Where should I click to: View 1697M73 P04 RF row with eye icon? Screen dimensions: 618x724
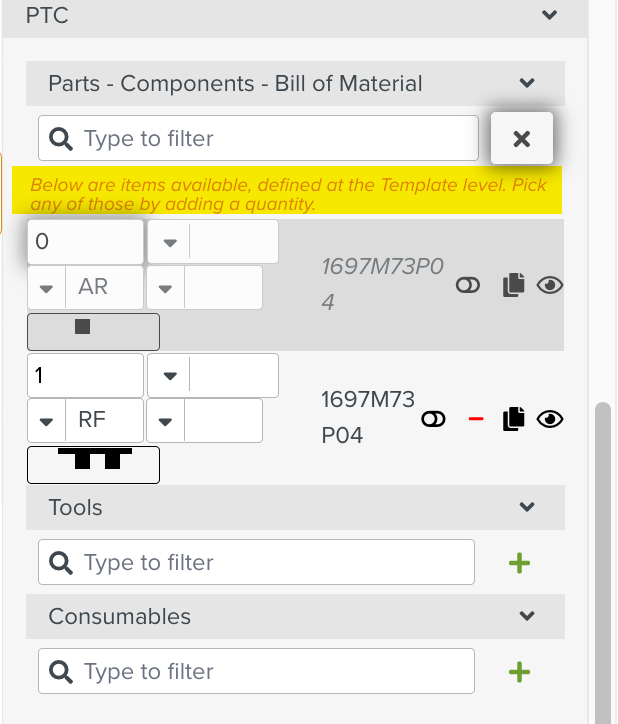click(550, 419)
